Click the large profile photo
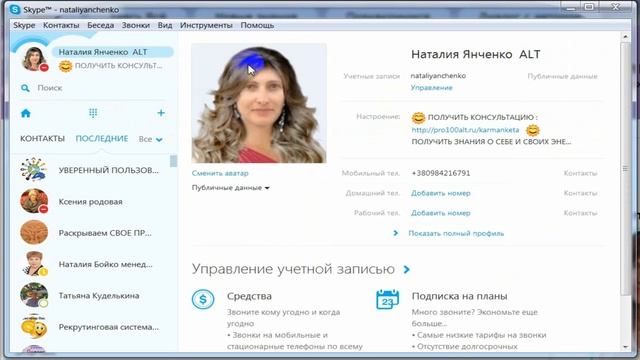 point(259,104)
